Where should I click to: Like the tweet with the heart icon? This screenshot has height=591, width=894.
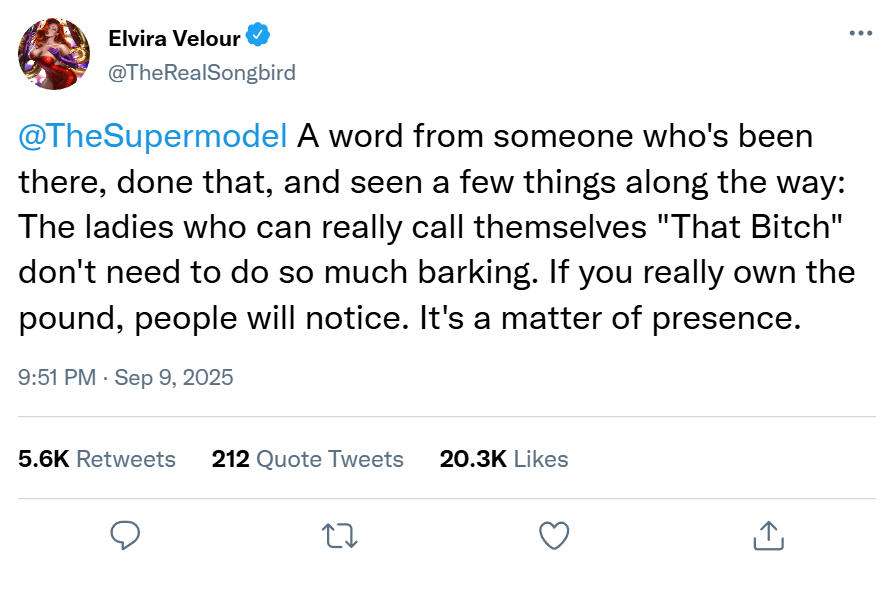tap(554, 535)
